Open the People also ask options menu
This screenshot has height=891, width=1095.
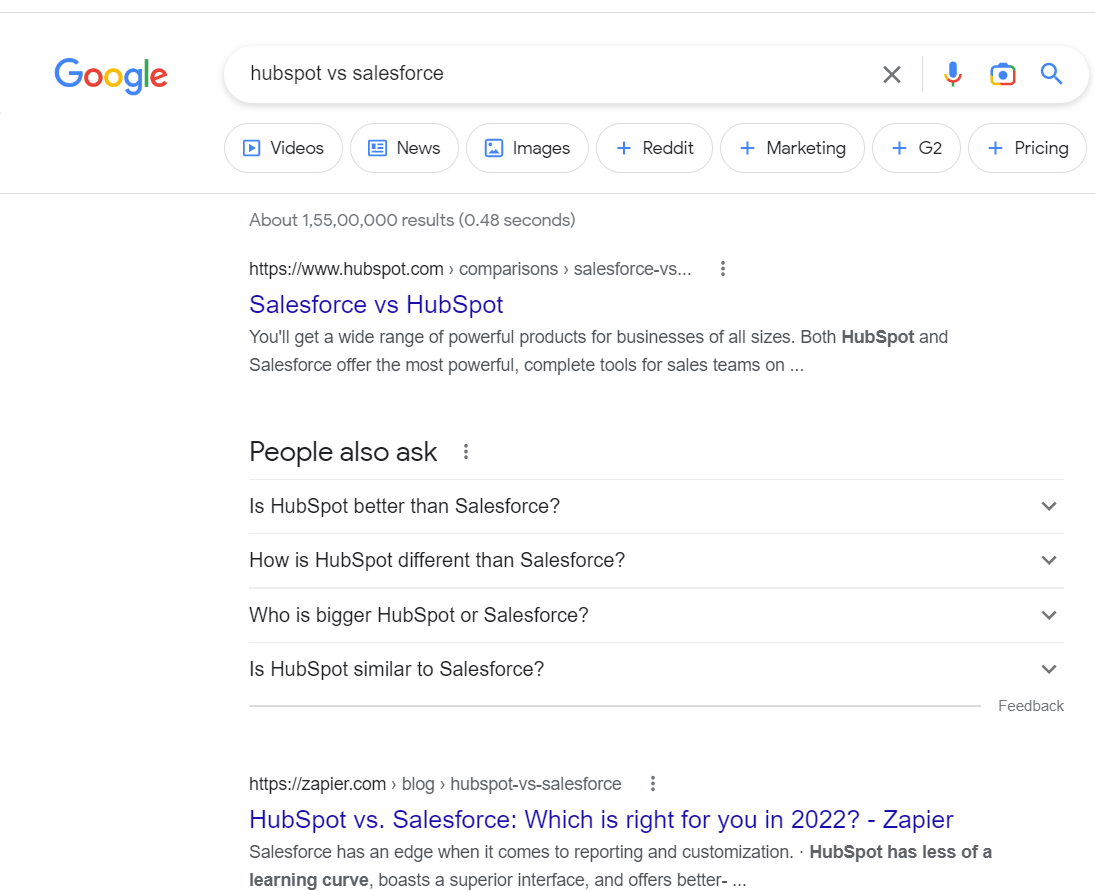[x=465, y=452]
